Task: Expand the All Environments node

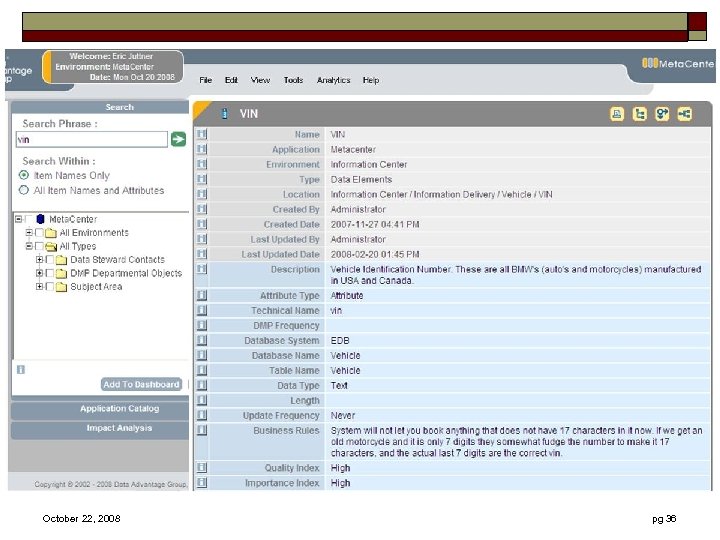Action: coord(29,232)
